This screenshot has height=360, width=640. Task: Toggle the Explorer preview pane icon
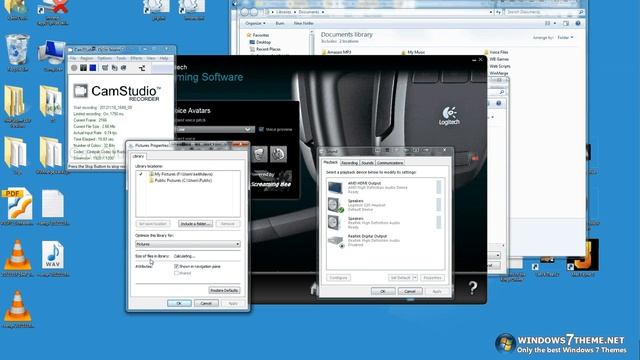tap(566, 24)
